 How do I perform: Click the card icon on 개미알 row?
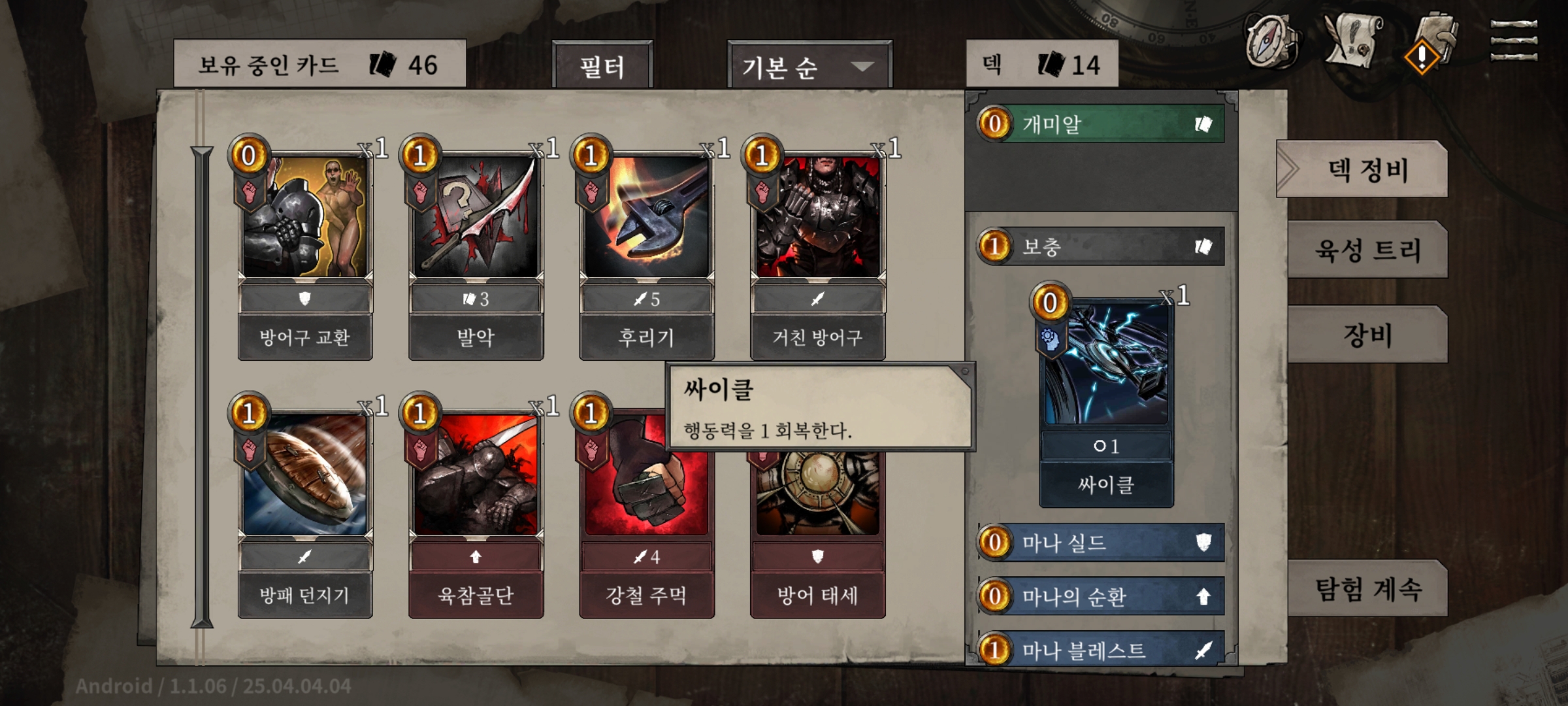(x=1203, y=124)
